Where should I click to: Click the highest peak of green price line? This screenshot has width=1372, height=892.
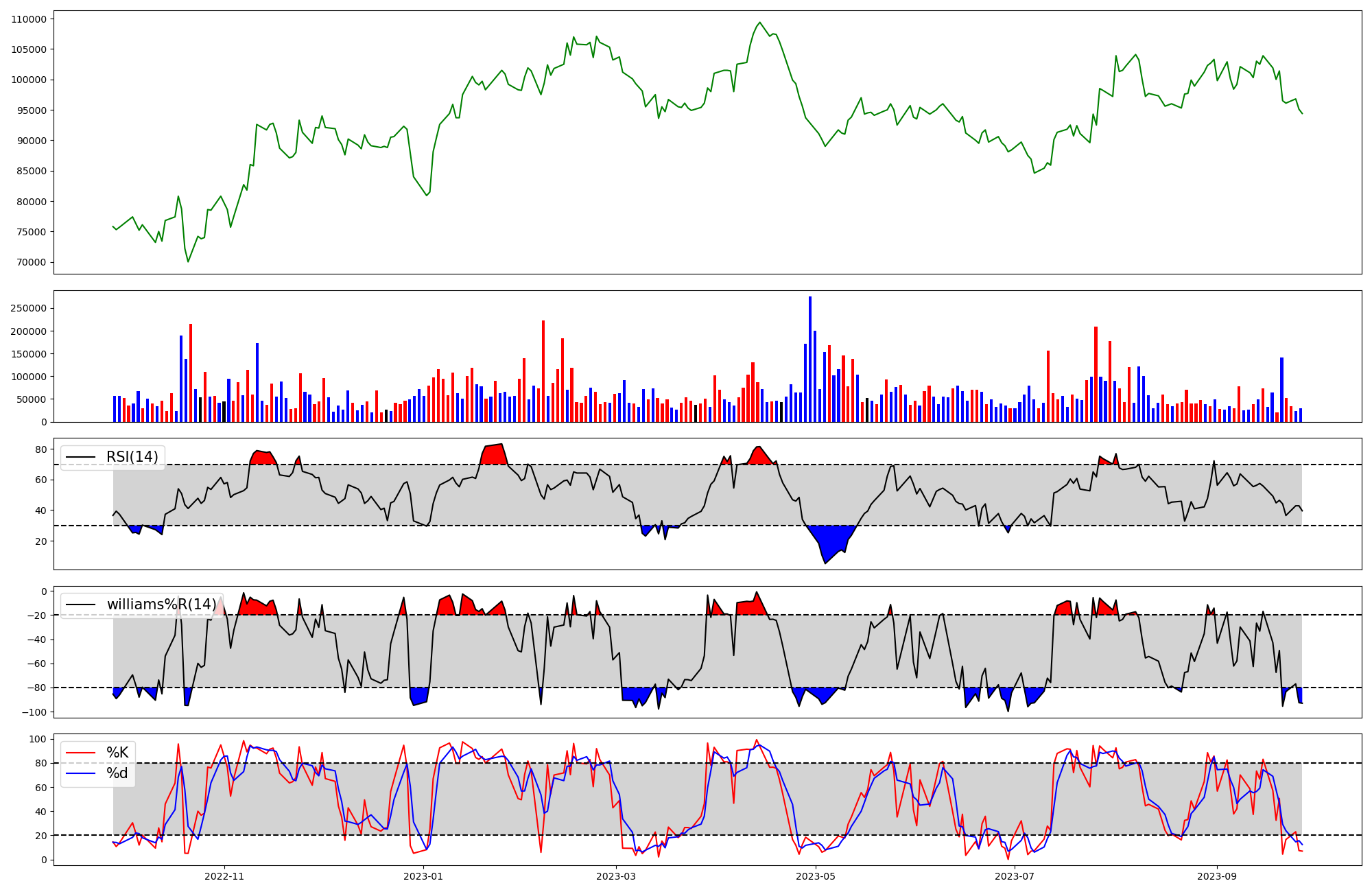[x=759, y=23]
